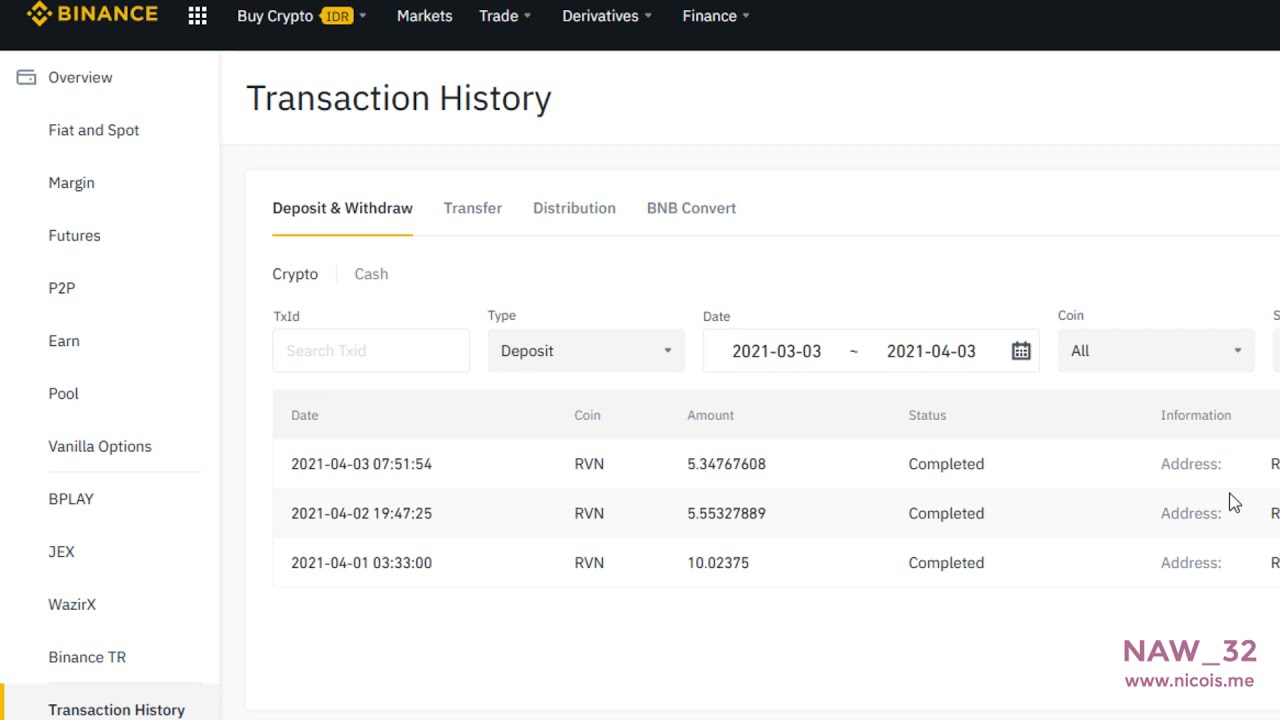Switch to the BNB Convert tab
The image size is (1280, 720).
[691, 208]
